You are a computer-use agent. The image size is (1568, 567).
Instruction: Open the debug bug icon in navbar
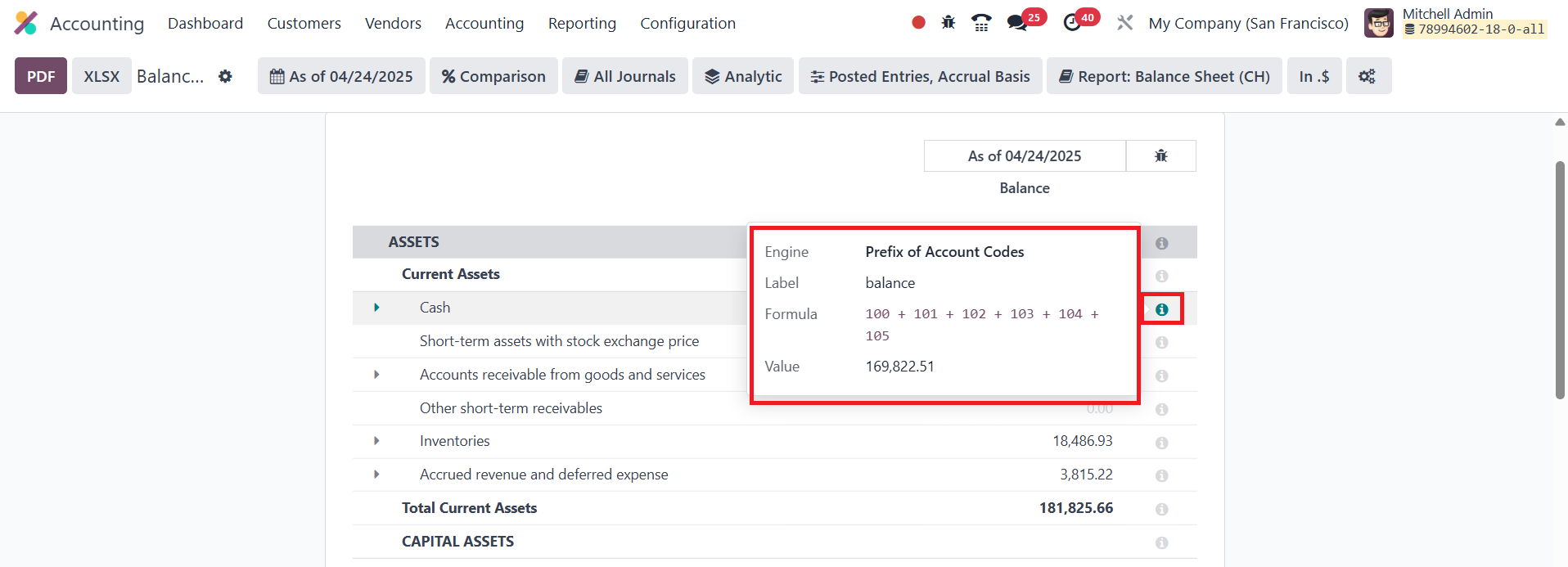(x=948, y=23)
